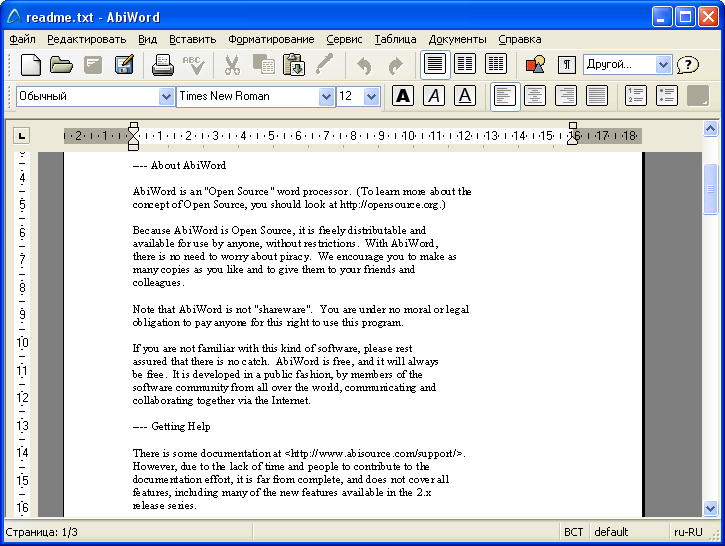Click the '--- Getting Help' heading

(172, 426)
